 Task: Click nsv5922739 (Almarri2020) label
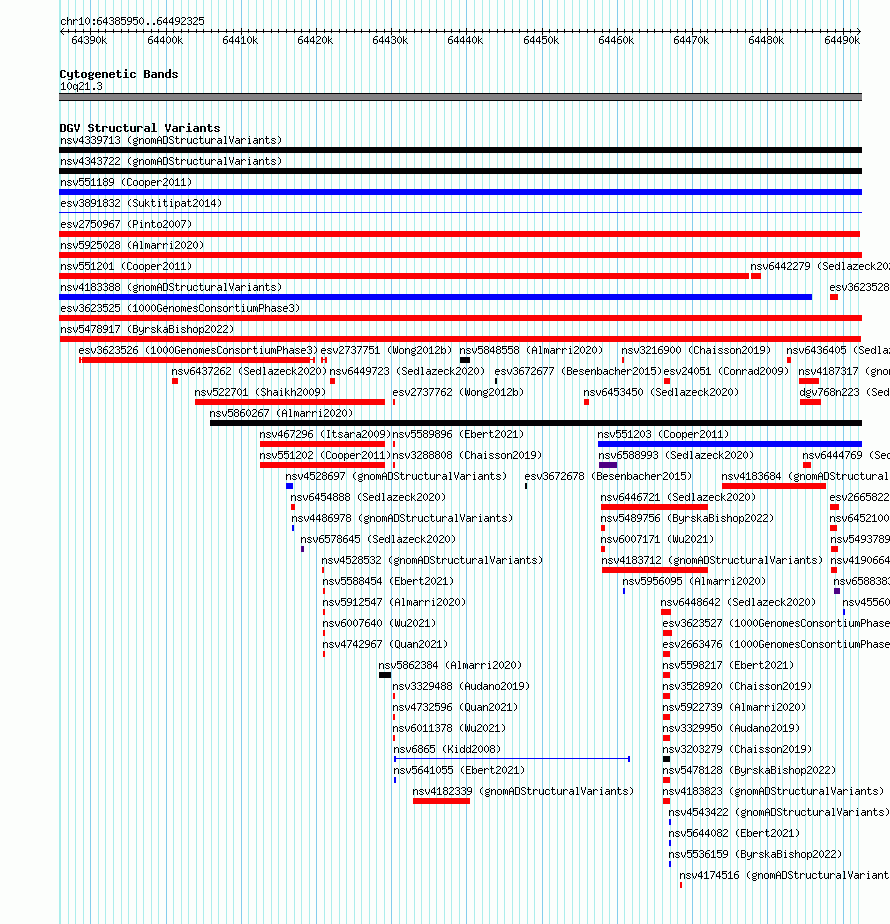point(734,708)
